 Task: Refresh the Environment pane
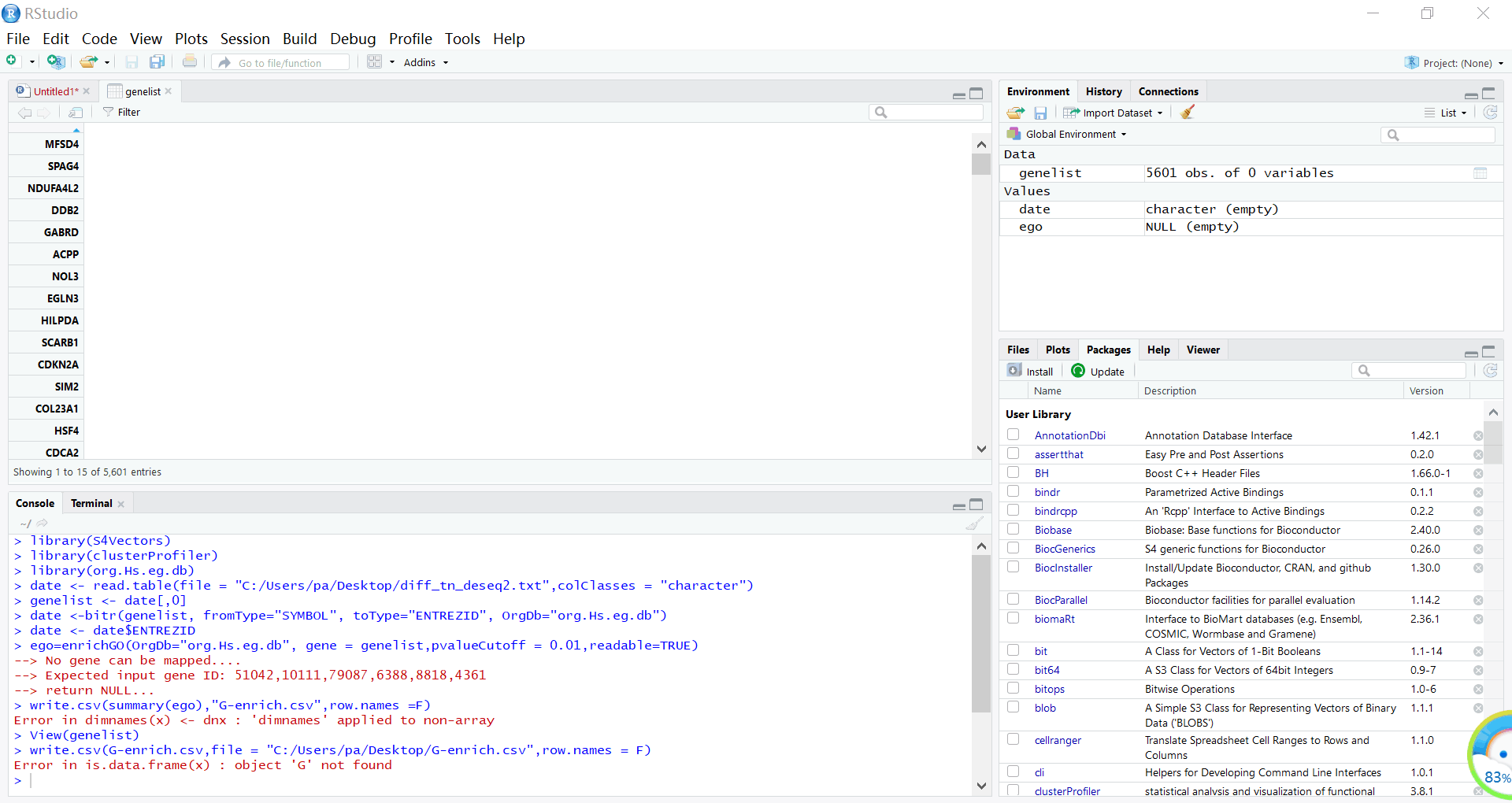coord(1490,113)
